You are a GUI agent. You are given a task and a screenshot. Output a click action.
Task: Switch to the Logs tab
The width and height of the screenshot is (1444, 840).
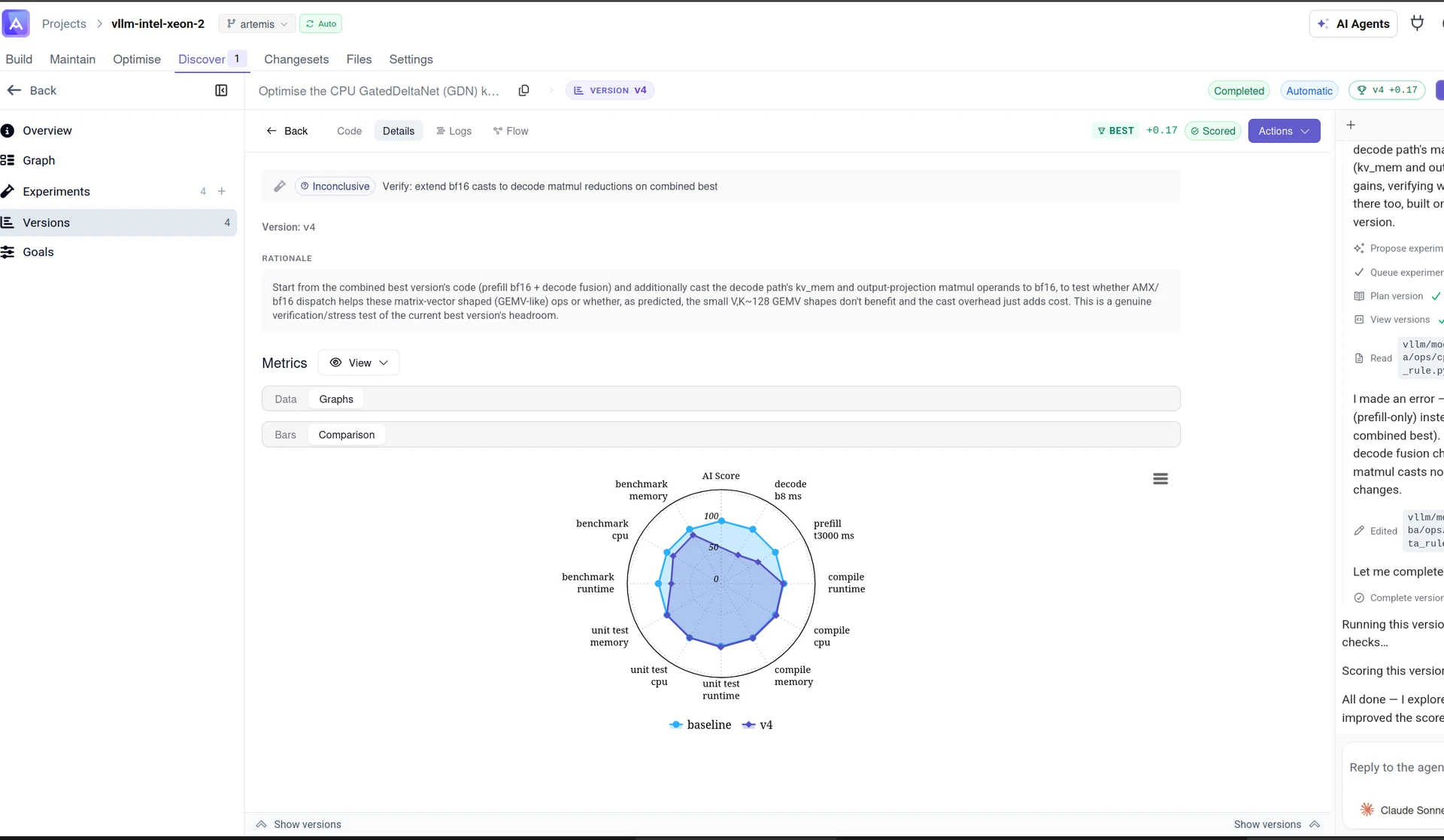pos(454,131)
